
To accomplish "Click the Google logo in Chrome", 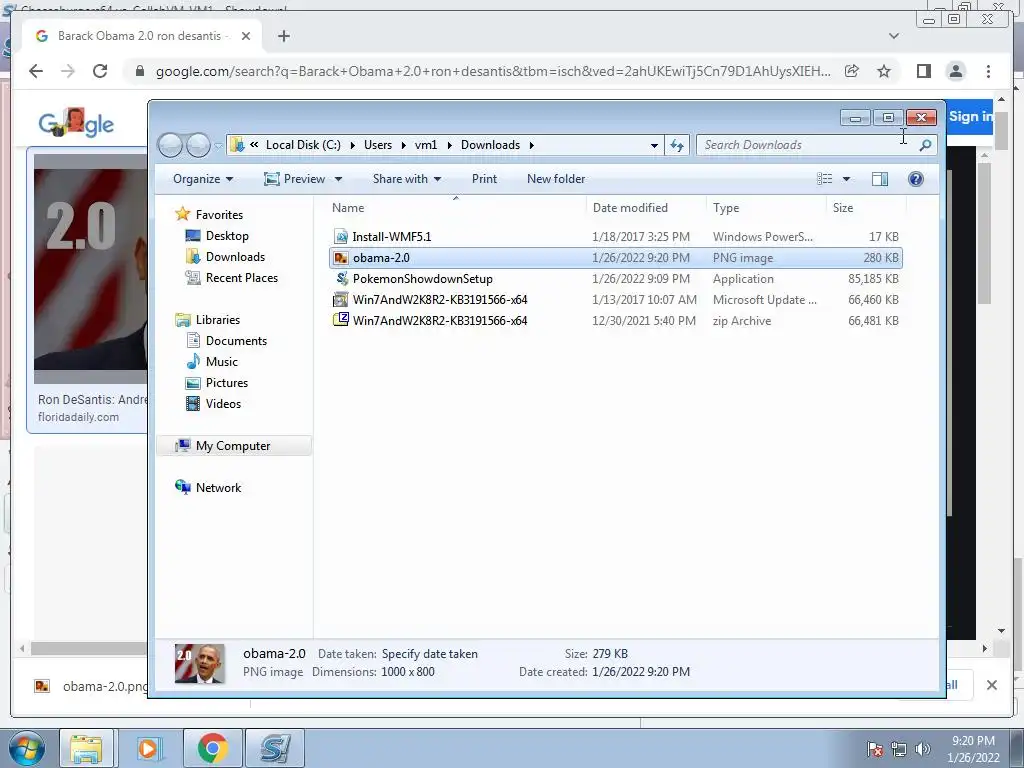I will [x=76, y=123].
